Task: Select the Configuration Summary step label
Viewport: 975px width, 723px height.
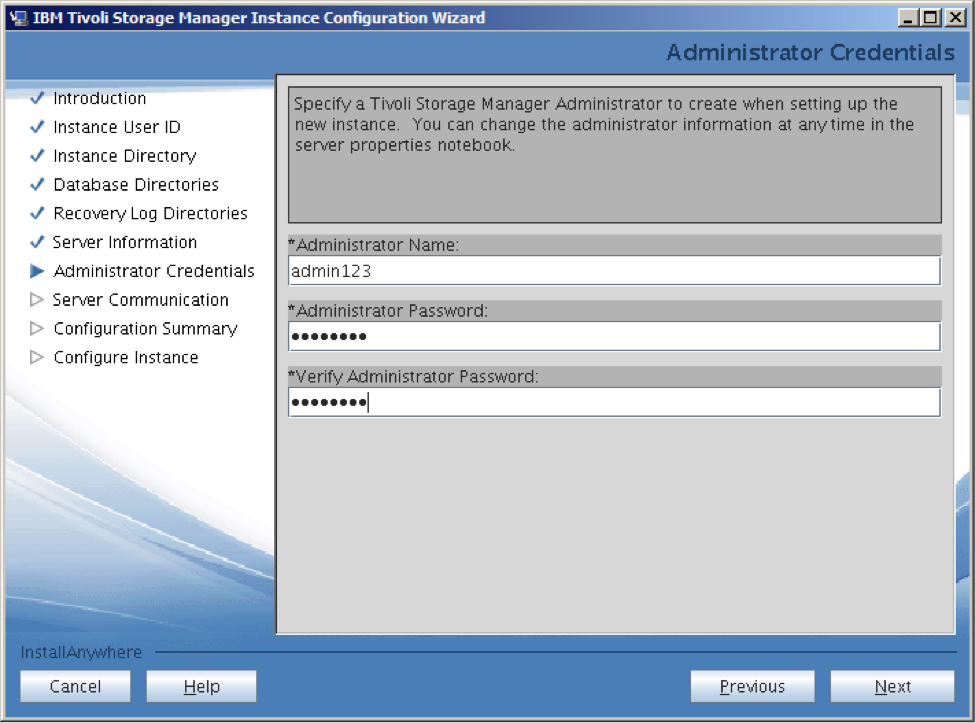Action: pos(146,328)
